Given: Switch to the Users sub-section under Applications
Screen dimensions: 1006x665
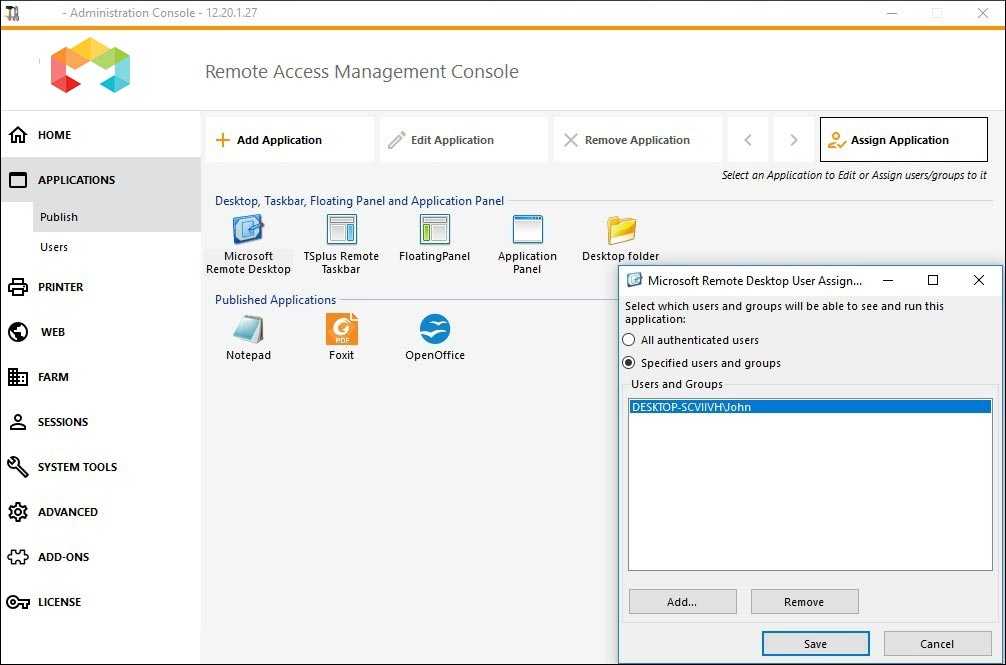Looking at the screenshot, I should coord(54,246).
